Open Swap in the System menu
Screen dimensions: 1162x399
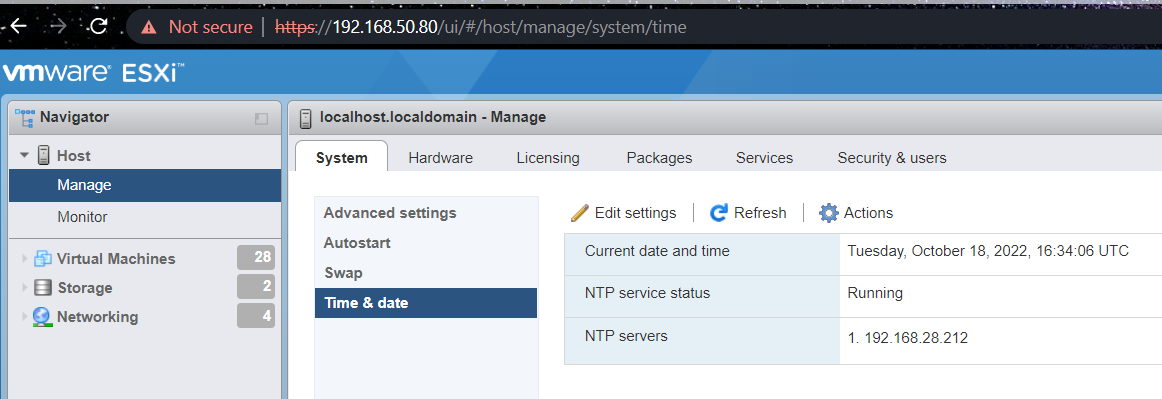[x=343, y=273]
